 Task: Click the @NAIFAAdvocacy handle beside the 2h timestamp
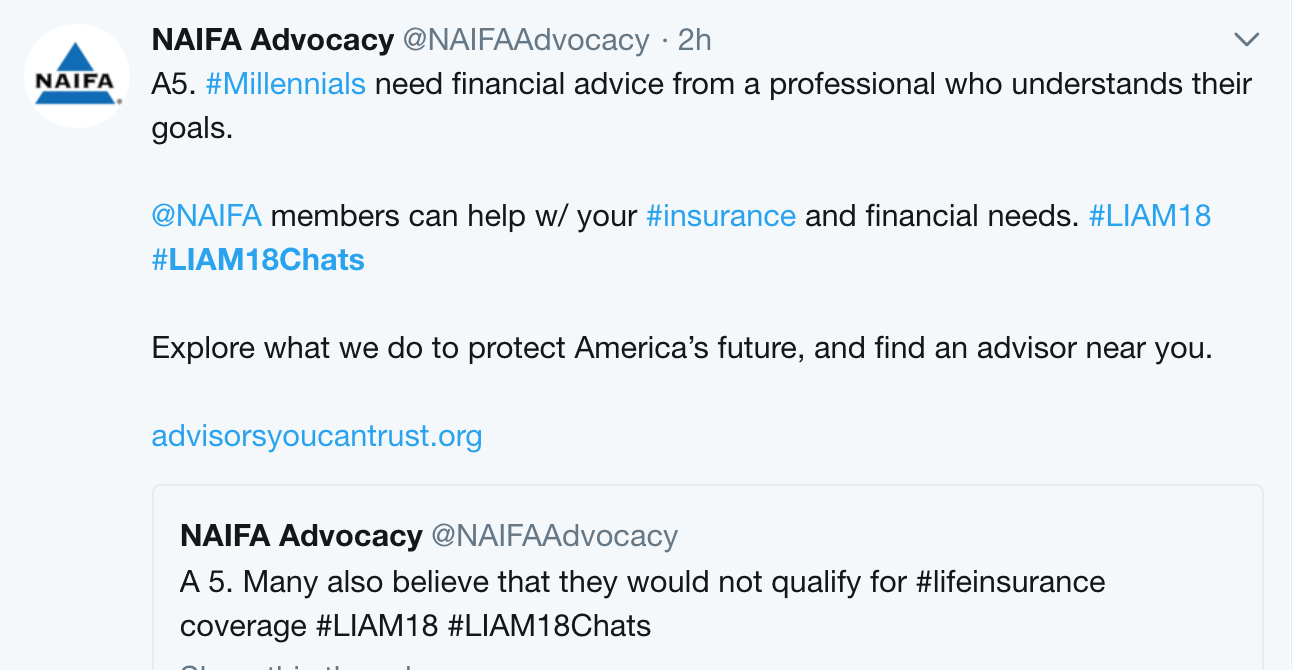click(526, 40)
